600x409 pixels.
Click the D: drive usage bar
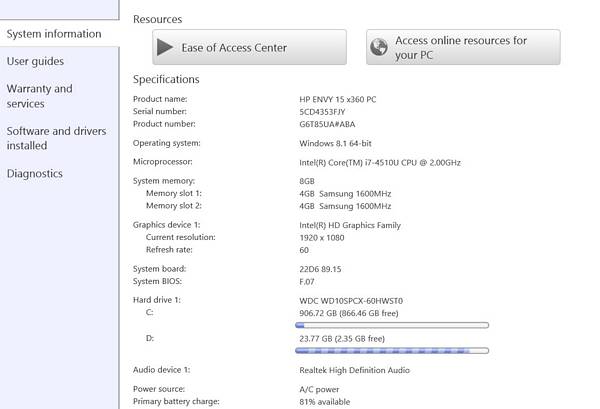click(x=392, y=350)
